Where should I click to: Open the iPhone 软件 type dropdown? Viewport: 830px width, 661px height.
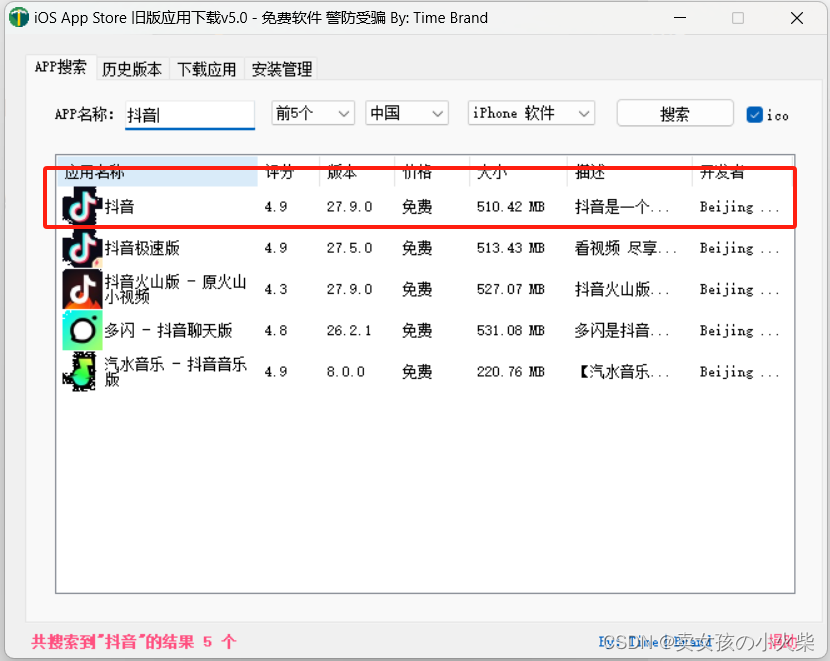[x=531, y=113]
